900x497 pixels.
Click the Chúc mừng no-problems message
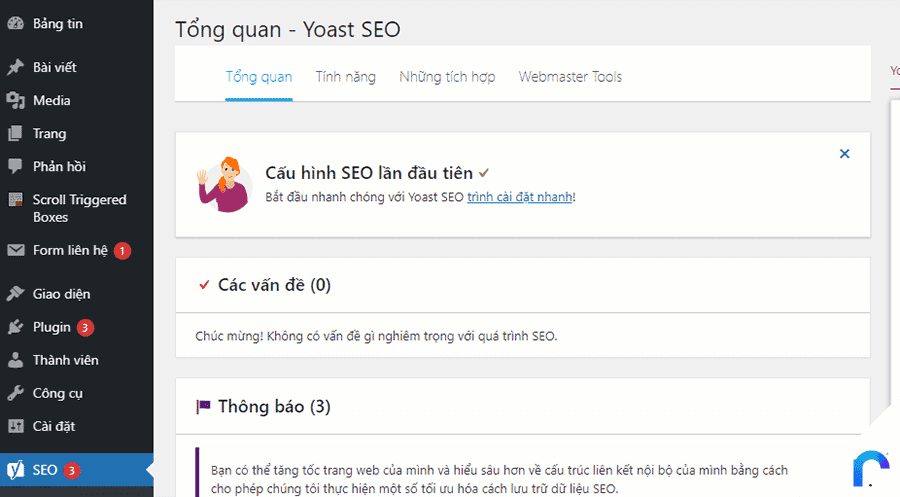coord(376,336)
